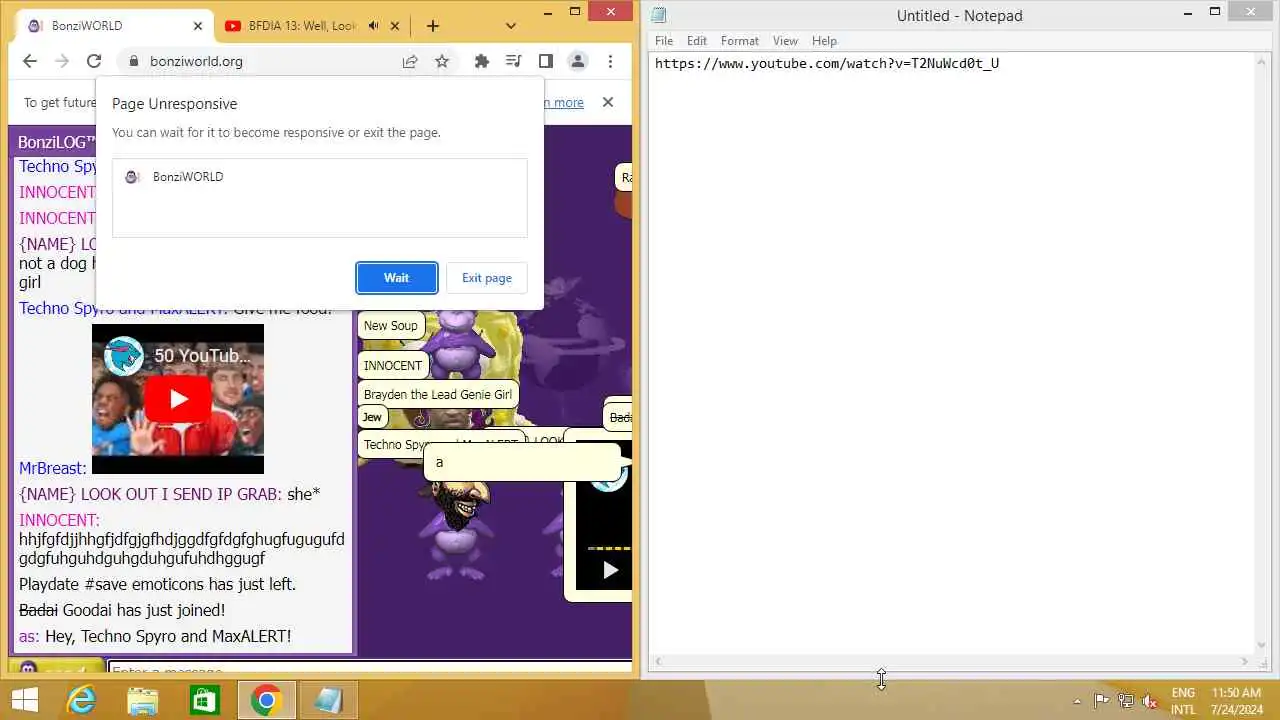Open a new Chrome tab
Viewport: 1280px width, 720px height.
pos(433,26)
